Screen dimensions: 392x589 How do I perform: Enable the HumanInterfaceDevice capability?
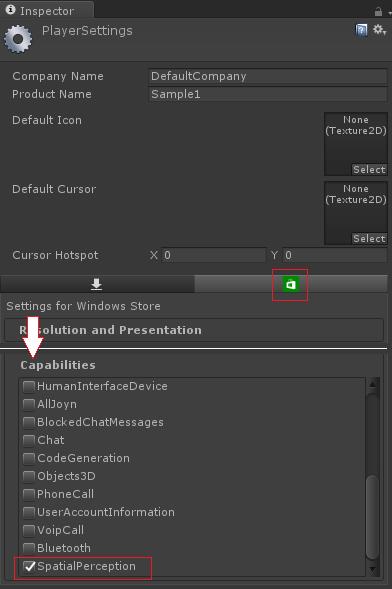click(29, 386)
